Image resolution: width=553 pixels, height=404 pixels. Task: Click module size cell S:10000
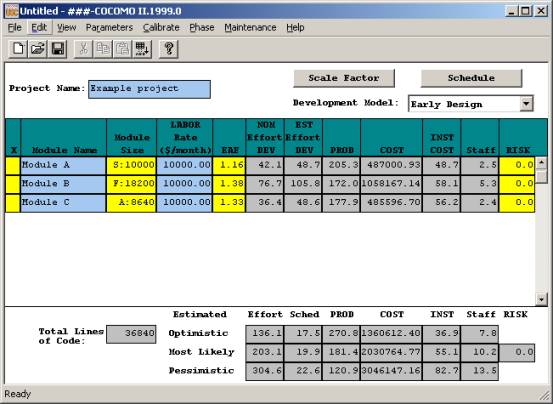coord(131,165)
